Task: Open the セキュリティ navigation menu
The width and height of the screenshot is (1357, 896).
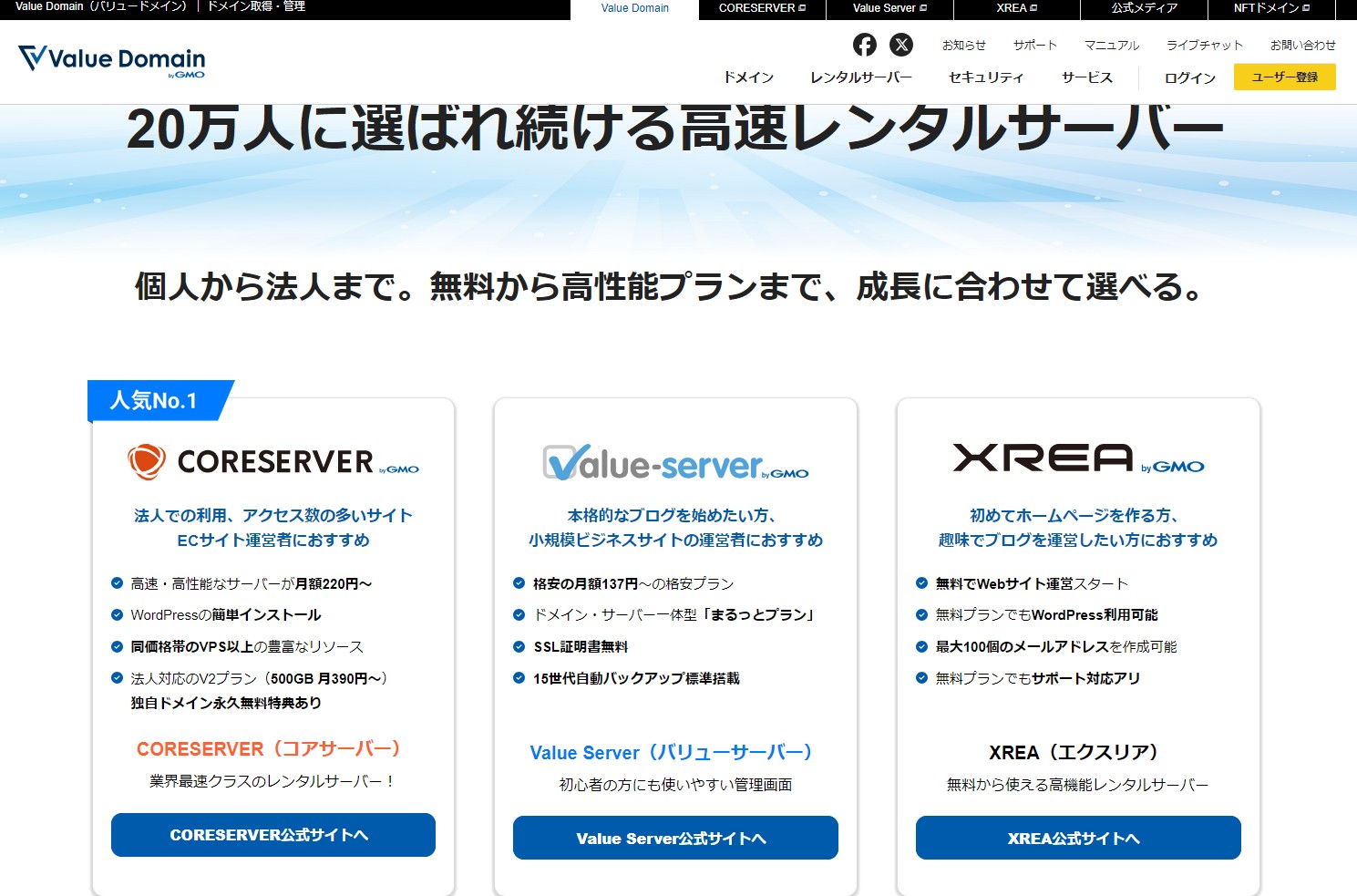Action: (986, 77)
